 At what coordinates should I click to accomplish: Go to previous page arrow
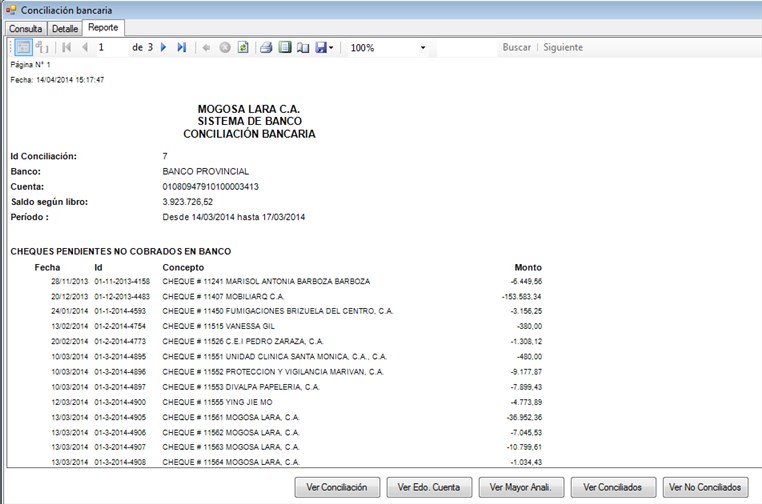coord(85,48)
